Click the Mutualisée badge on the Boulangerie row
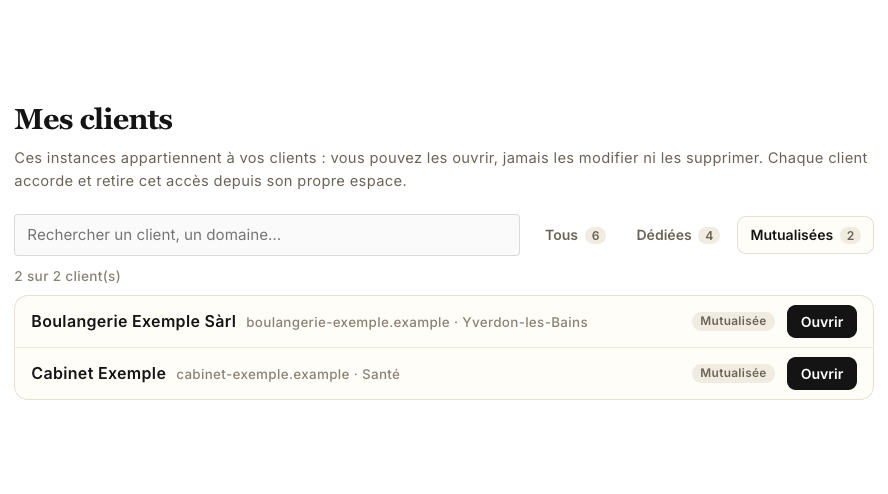Screen dimensions: 888x494 [733, 321]
